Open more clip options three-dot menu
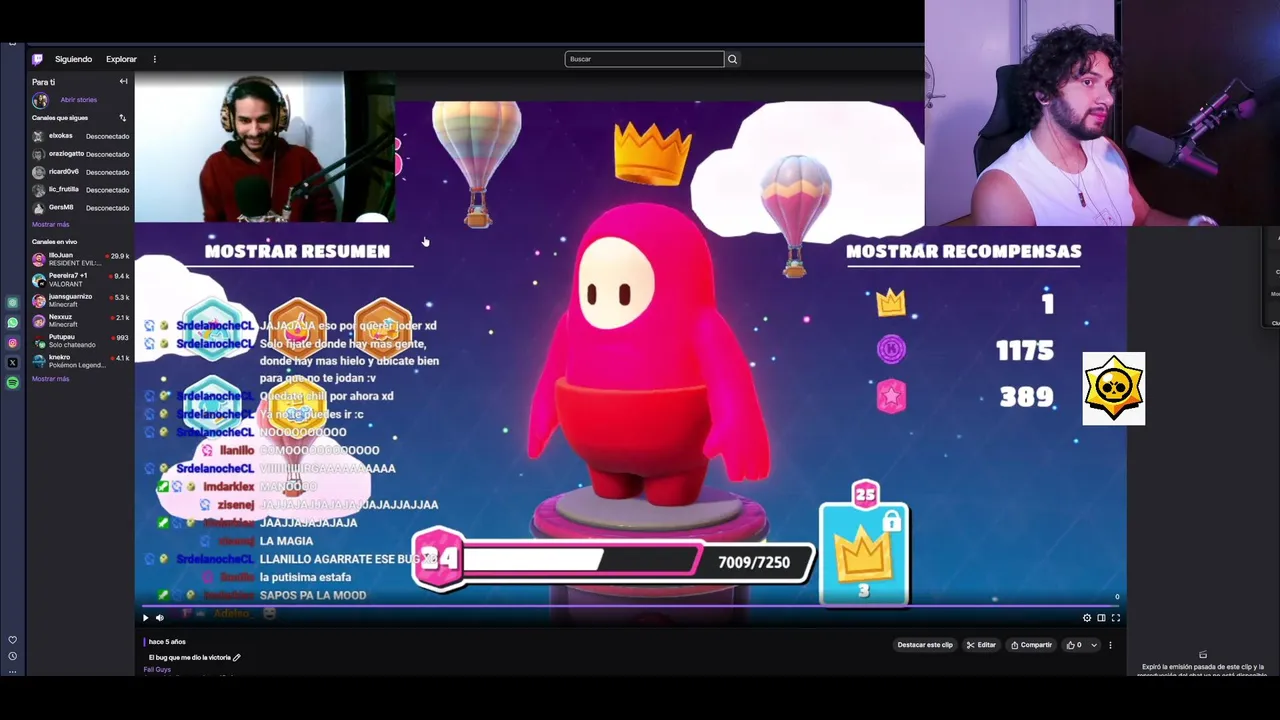This screenshot has width=1280, height=720. (1110, 645)
